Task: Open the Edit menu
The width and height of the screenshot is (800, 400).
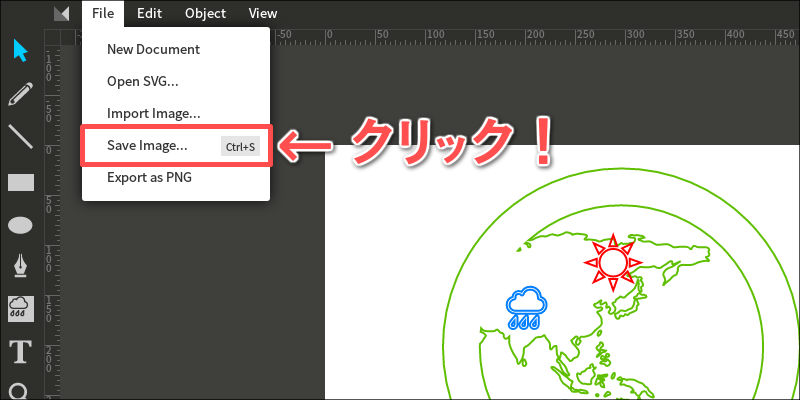Action: point(149,14)
